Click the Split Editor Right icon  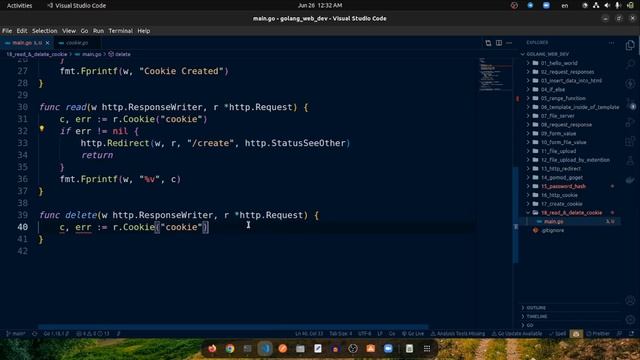tap(499, 43)
